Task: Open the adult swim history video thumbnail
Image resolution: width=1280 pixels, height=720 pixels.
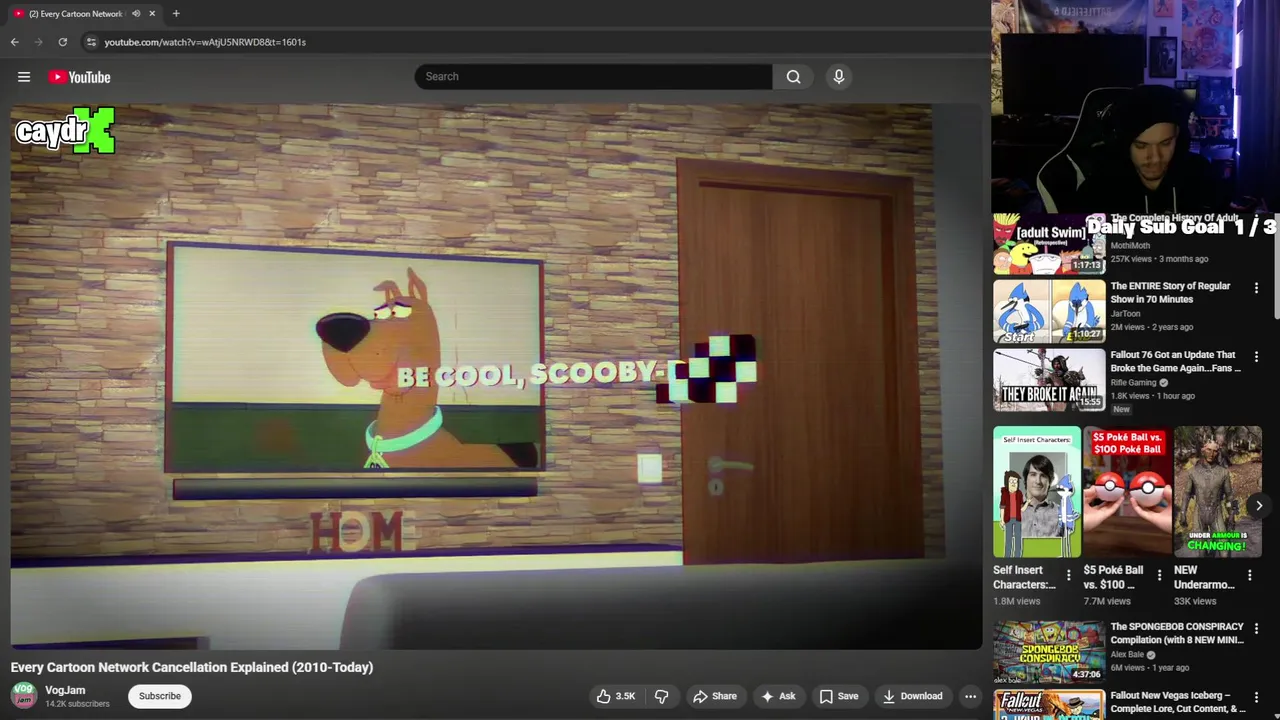Action: tap(1048, 243)
